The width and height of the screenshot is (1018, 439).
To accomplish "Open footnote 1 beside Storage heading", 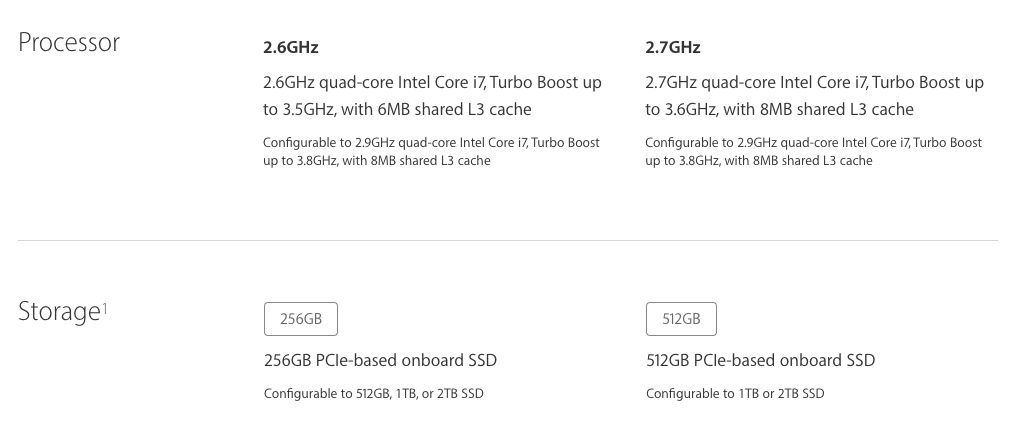I will (104, 306).
